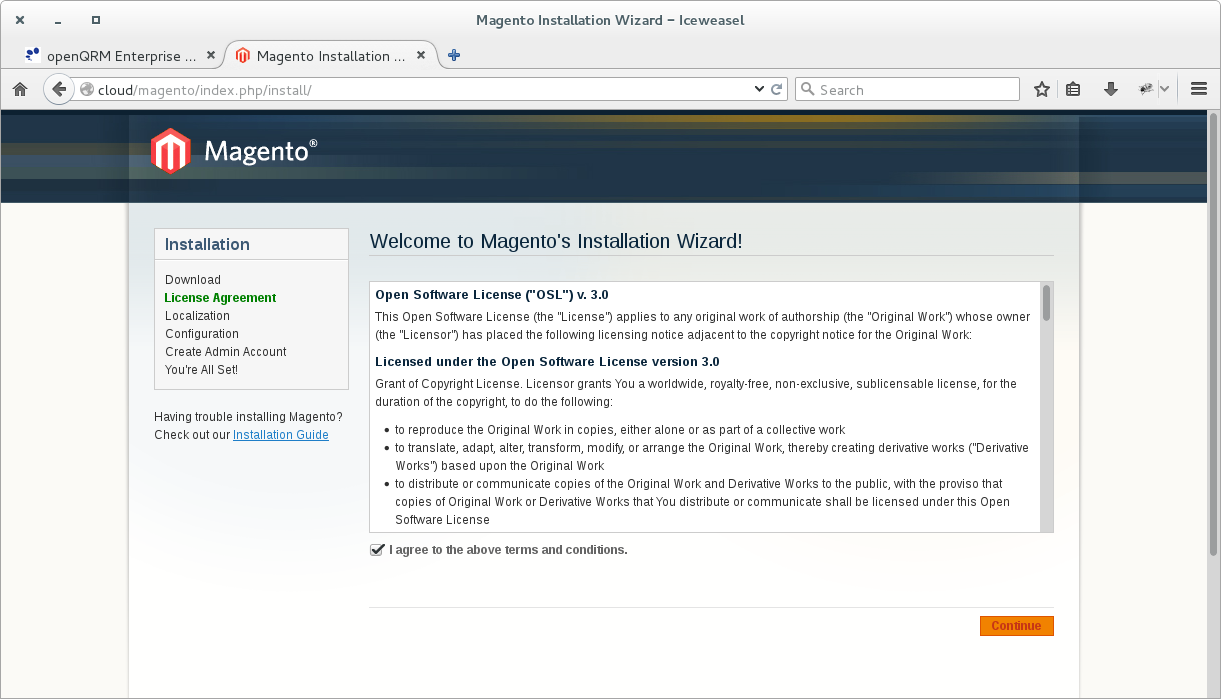Screen dimensions: 1221x699
Task: Click the license text scrollbar thumb
Action: point(1046,303)
